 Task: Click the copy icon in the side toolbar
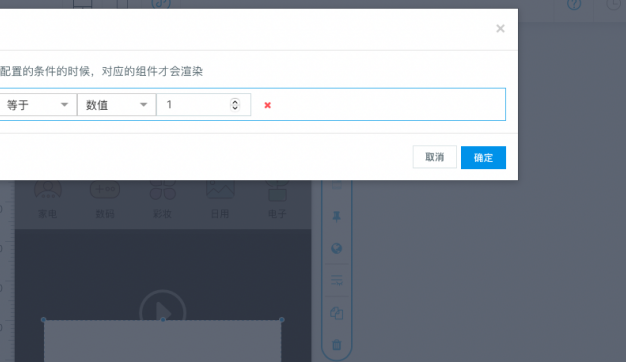pos(337,313)
